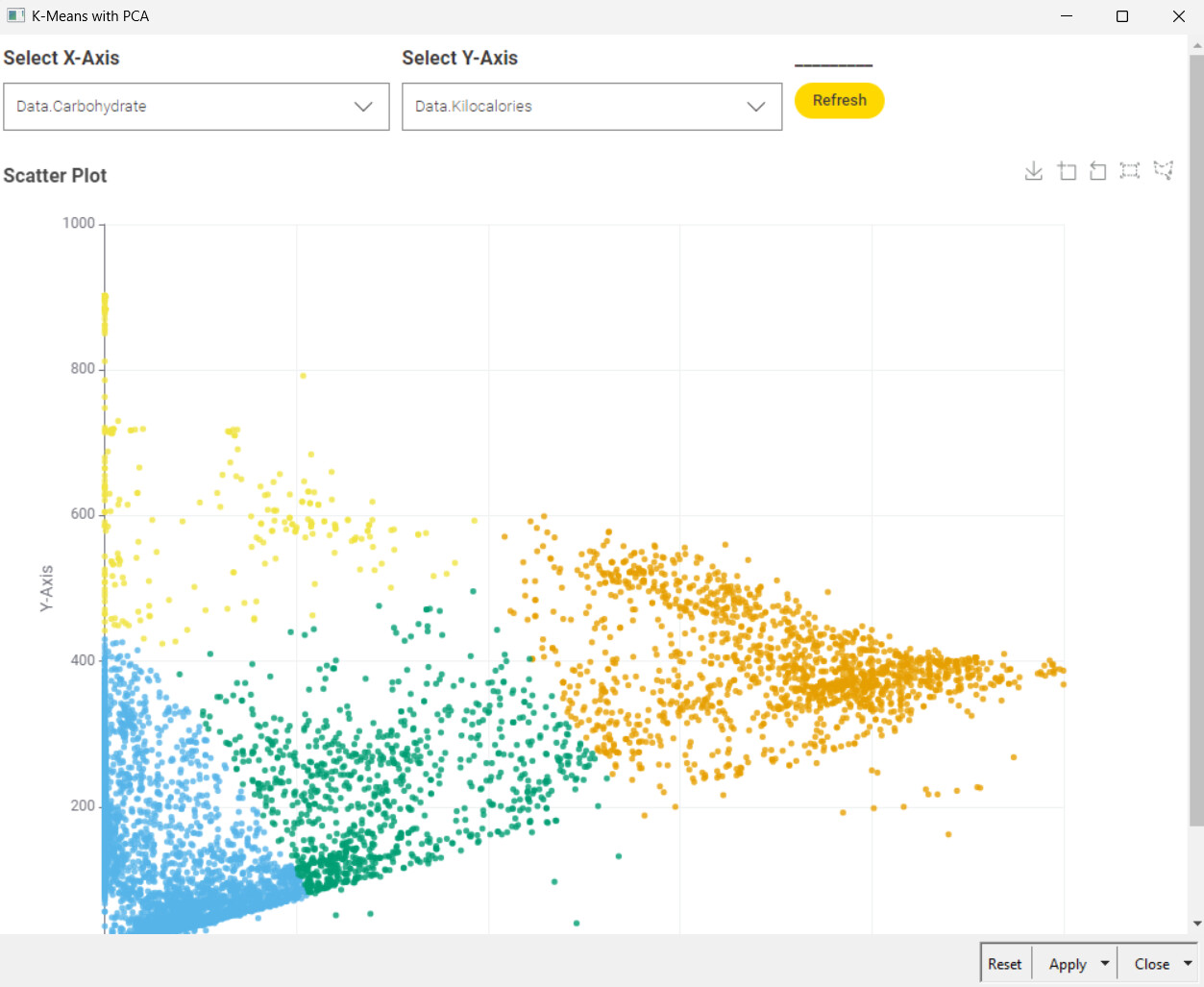The image size is (1204, 987).
Task: Close the window with the X
Action: coord(1179,16)
